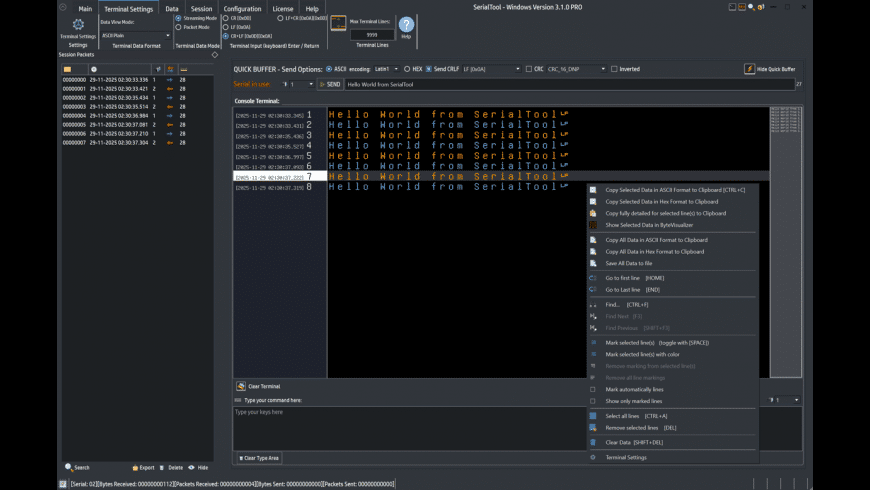Click the icon beside Select all lines
This screenshot has width=870, height=490.
[593, 416]
